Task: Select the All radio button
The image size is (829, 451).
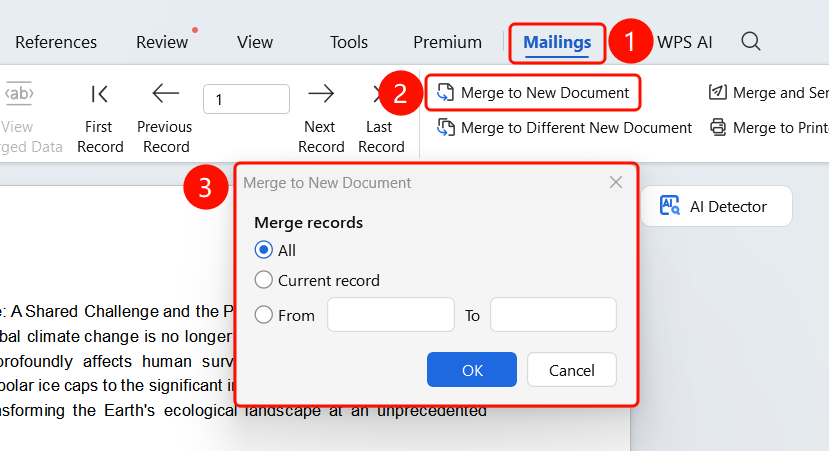Action: (x=263, y=250)
